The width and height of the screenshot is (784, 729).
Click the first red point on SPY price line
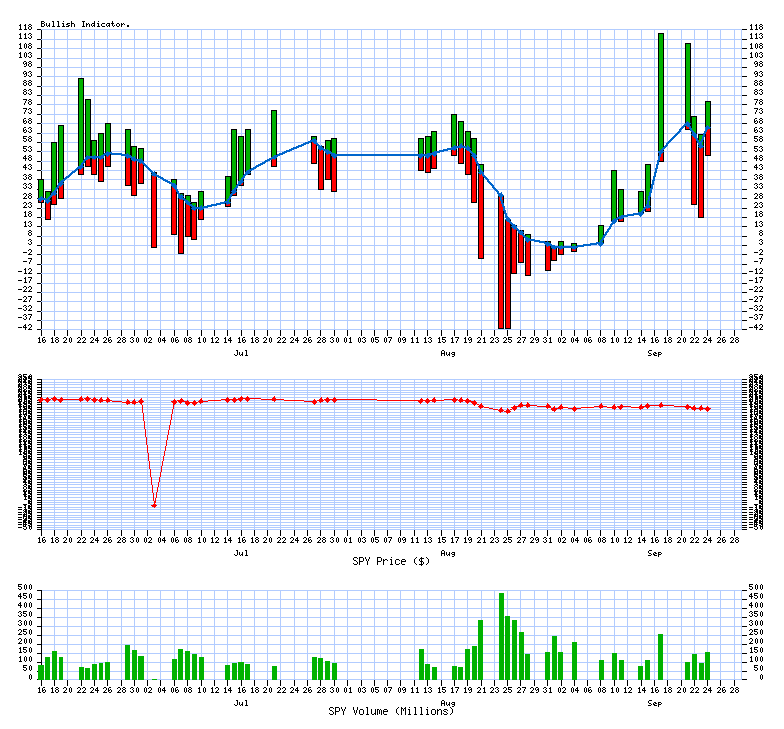pos(41,400)
